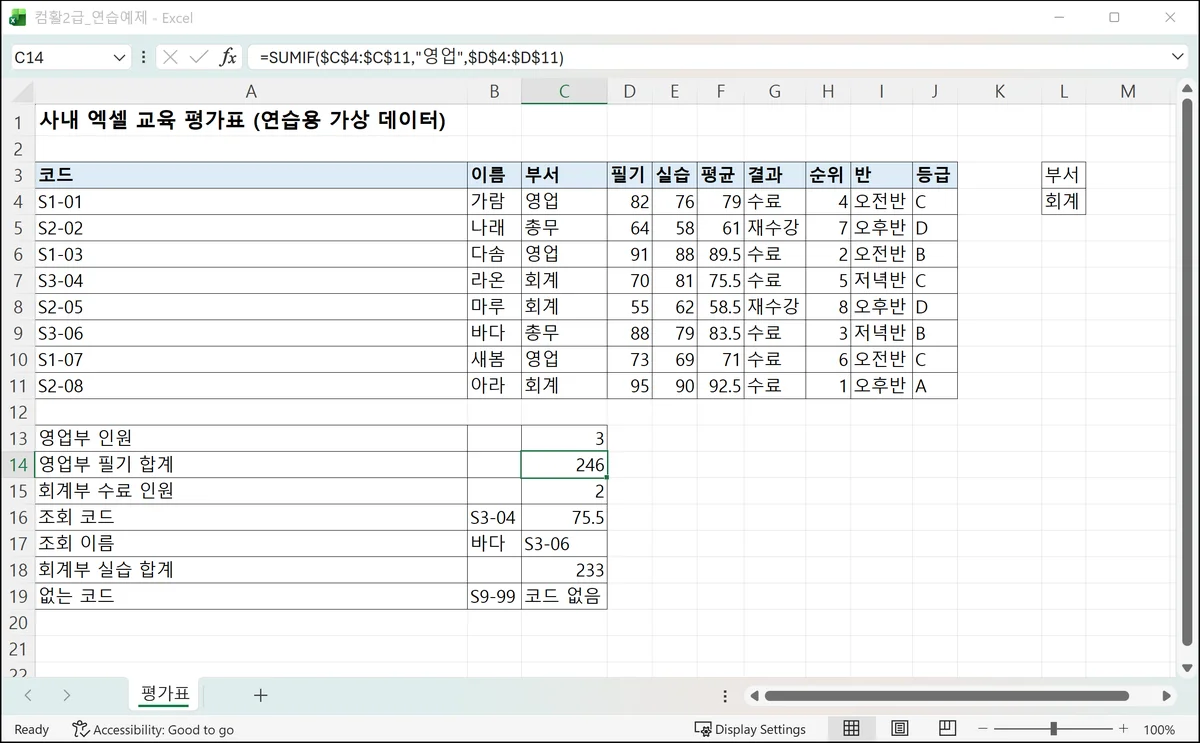Open Display Settings in status bar

pyautogui.click(x=750, y=729)
